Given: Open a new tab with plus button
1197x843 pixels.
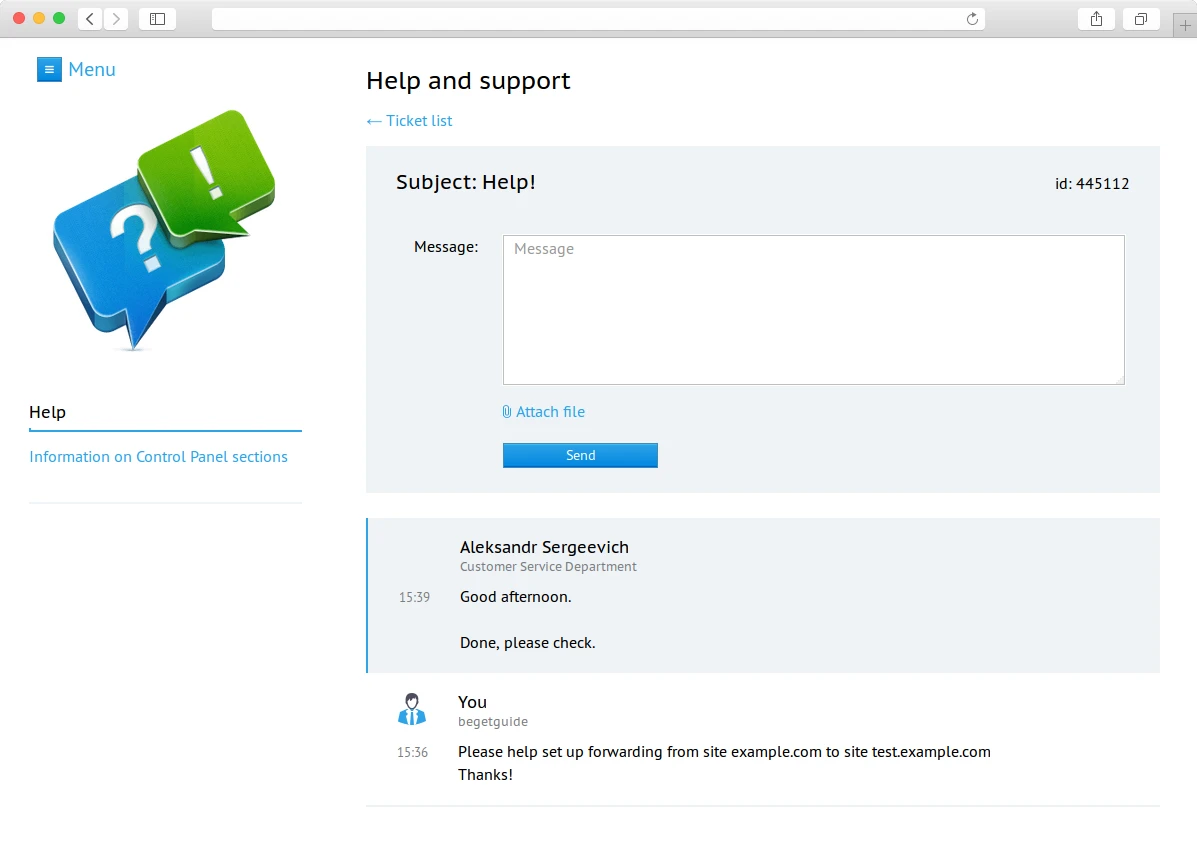Looking at the screenshot, I should [x=1185, y=25].
